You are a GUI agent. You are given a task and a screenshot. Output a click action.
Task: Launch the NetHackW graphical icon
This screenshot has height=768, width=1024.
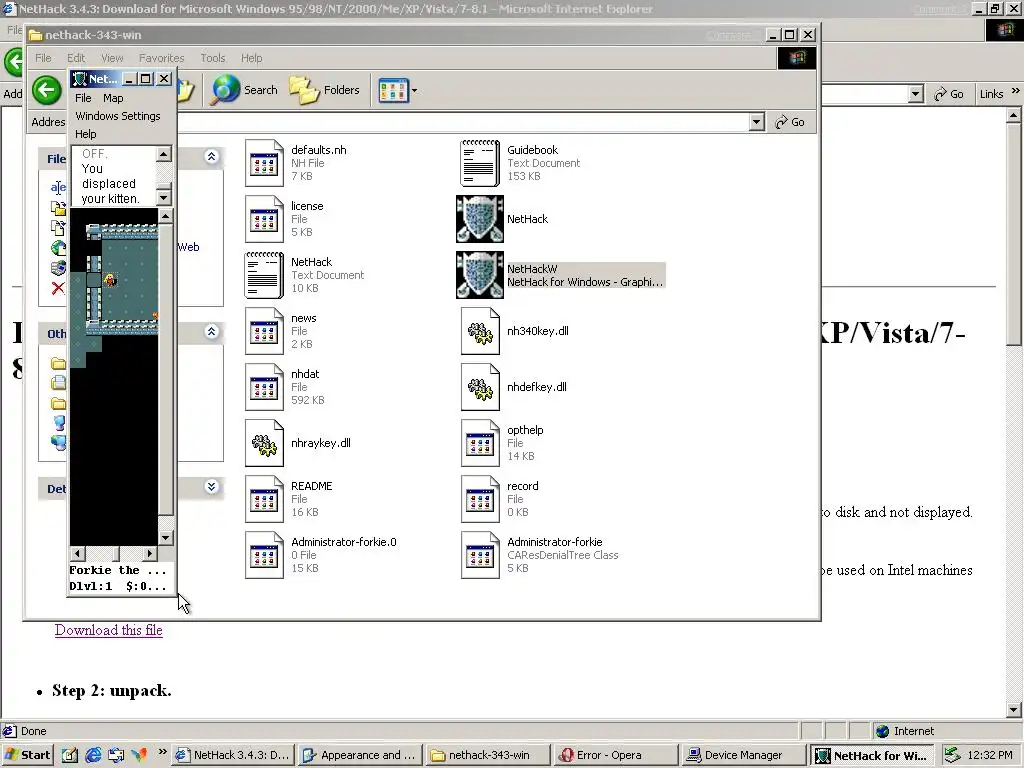[480, 275]
